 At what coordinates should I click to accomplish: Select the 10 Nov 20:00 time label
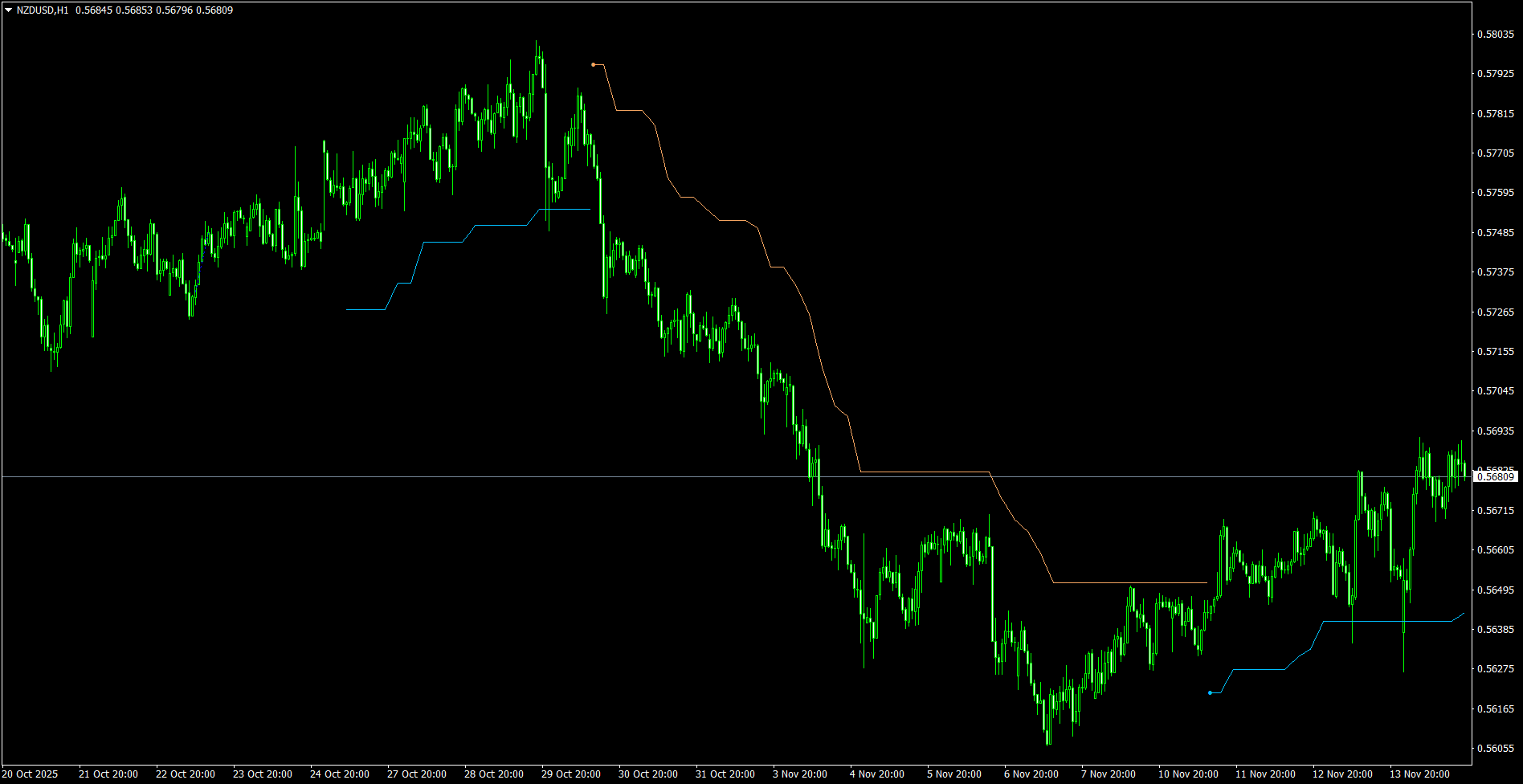coord(1188,774)
